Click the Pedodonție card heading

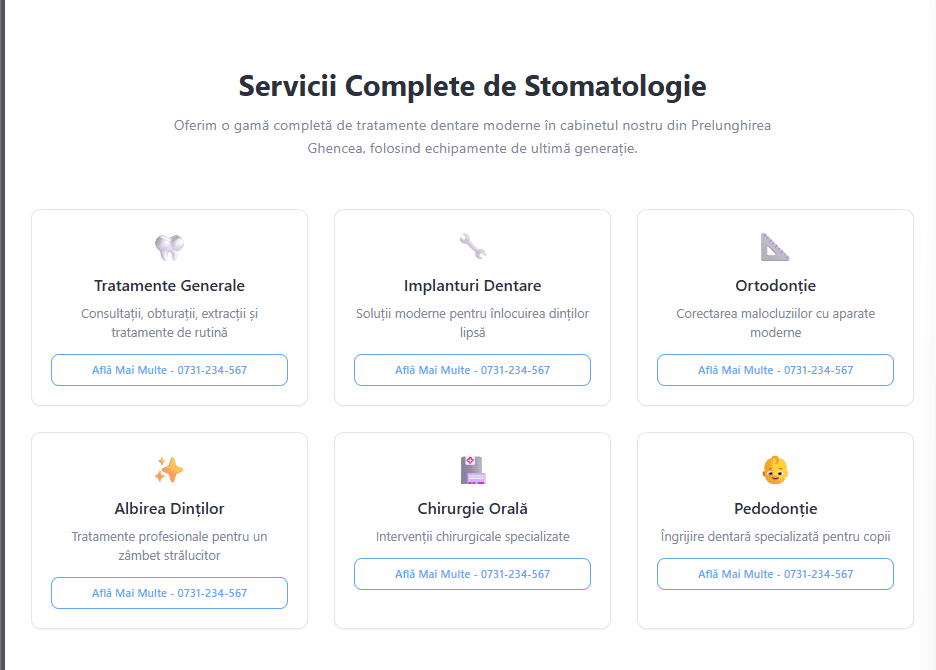pos(775,509)
